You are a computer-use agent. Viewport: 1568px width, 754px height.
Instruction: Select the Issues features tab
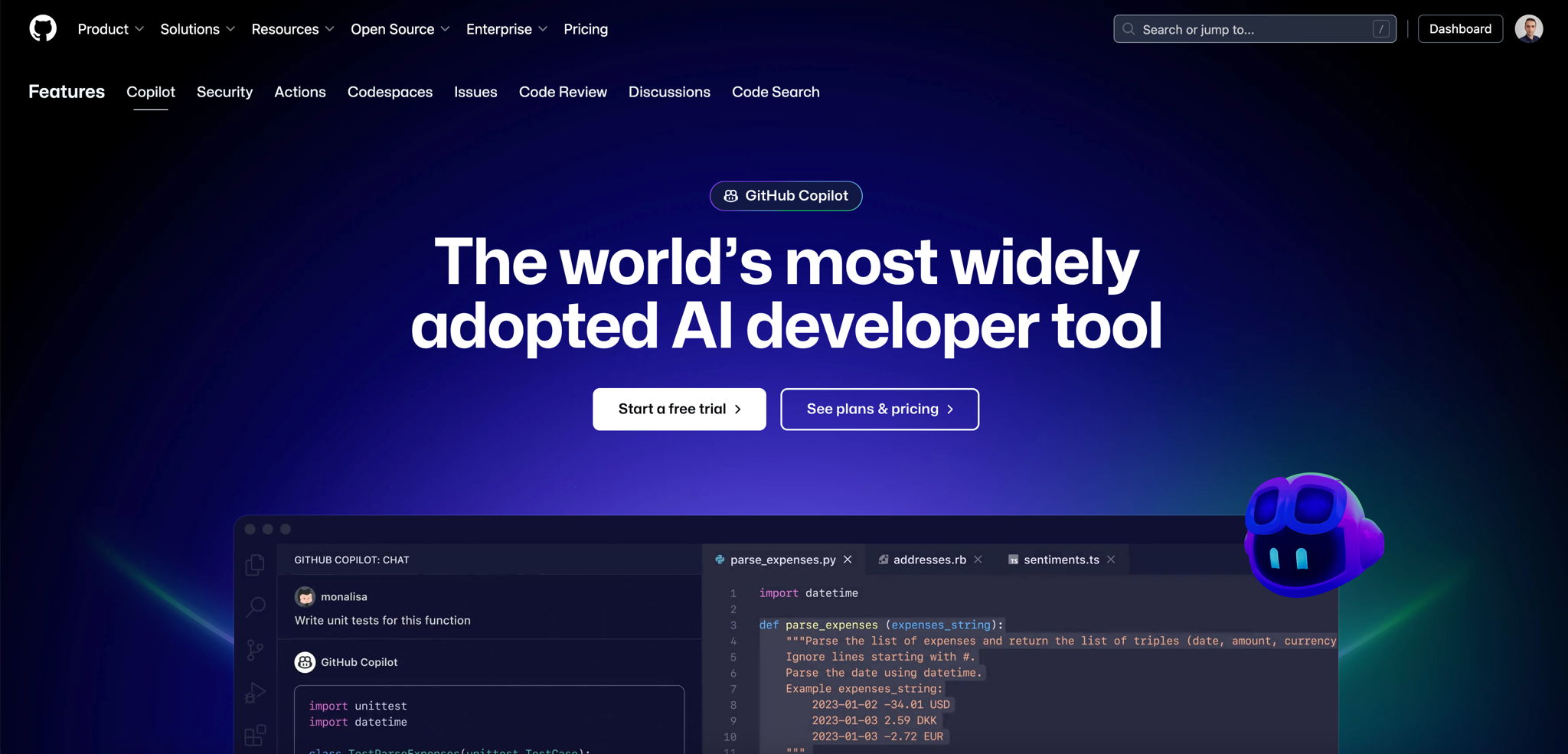click(x=475, y=92)
